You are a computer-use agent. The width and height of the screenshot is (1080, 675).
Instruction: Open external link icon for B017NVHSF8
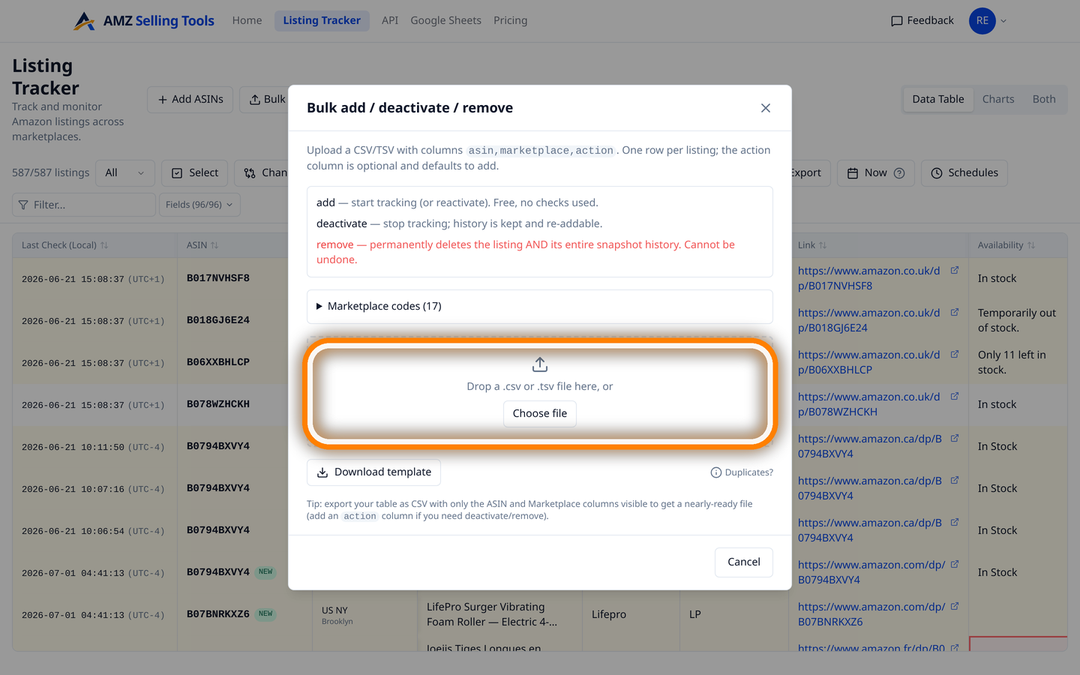955,271
